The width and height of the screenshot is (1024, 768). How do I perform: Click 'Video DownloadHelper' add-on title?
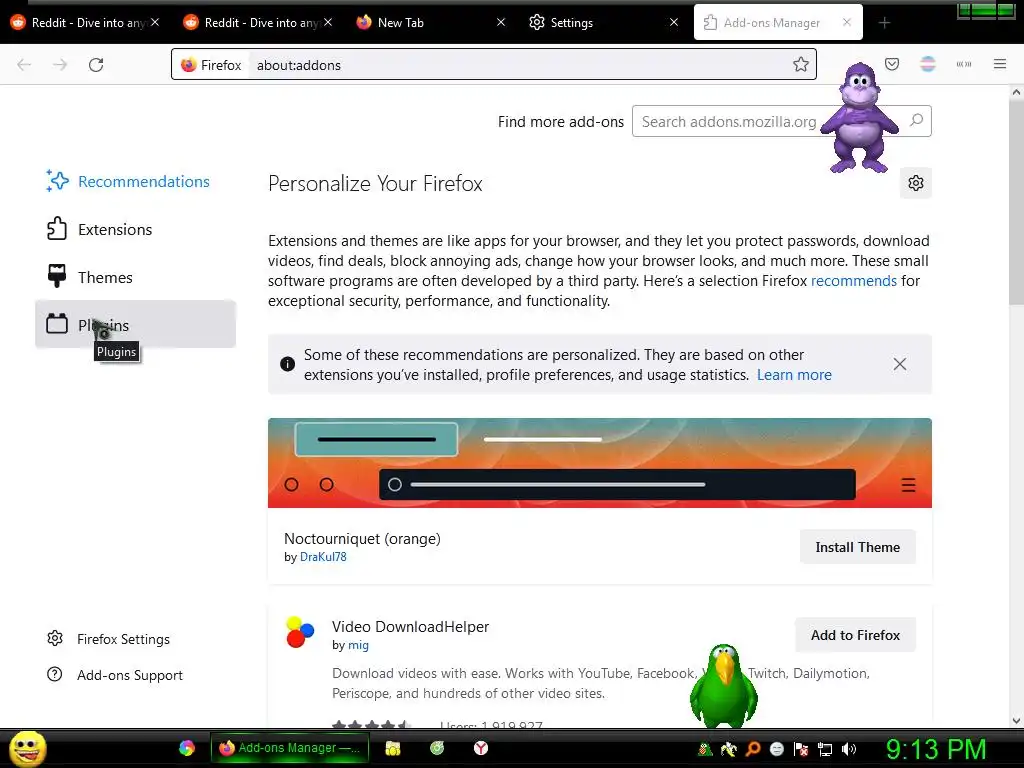(410, 627)
